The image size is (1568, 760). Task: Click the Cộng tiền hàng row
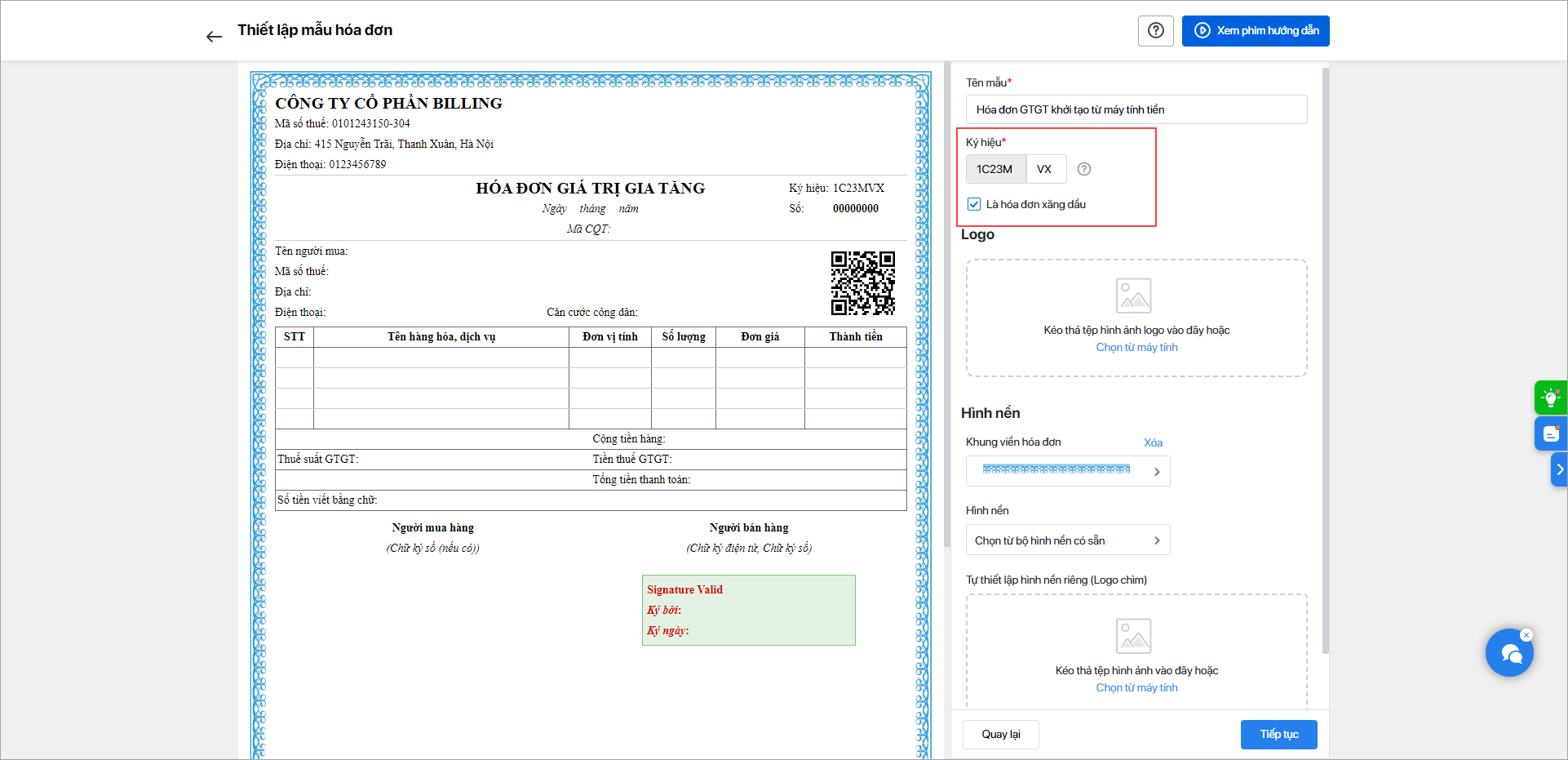coord(591,439)
